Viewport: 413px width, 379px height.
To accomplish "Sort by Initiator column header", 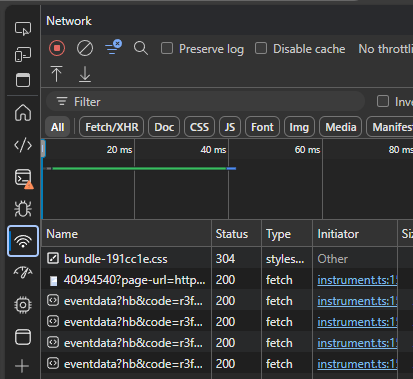I will tap(355, 234).
